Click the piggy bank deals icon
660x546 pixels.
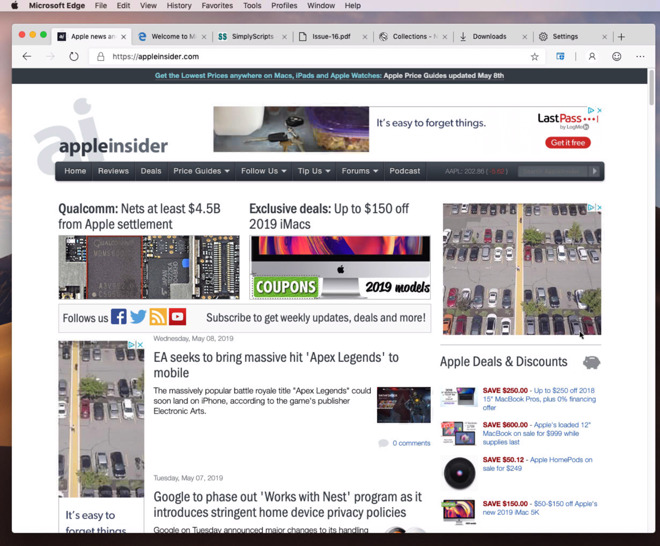pyautogui.click(x=591, y=362)
